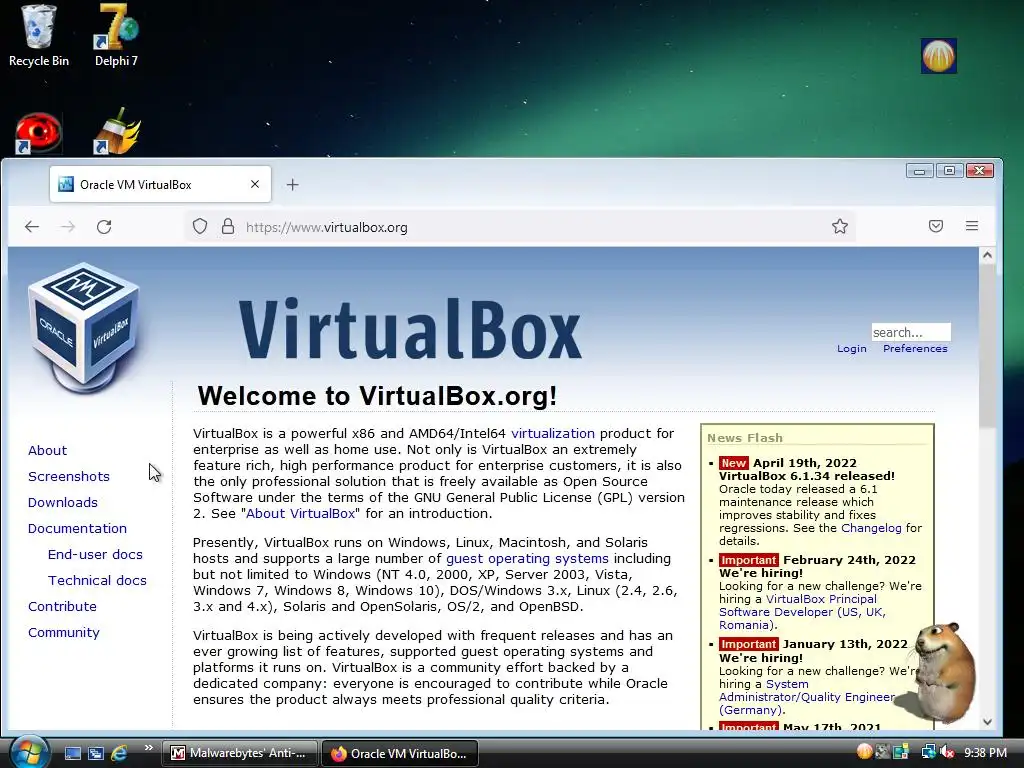The image size is (1024, 768).
Task: Click the orange globe icon on the desktop's right side
Action: tap(938, 56)
